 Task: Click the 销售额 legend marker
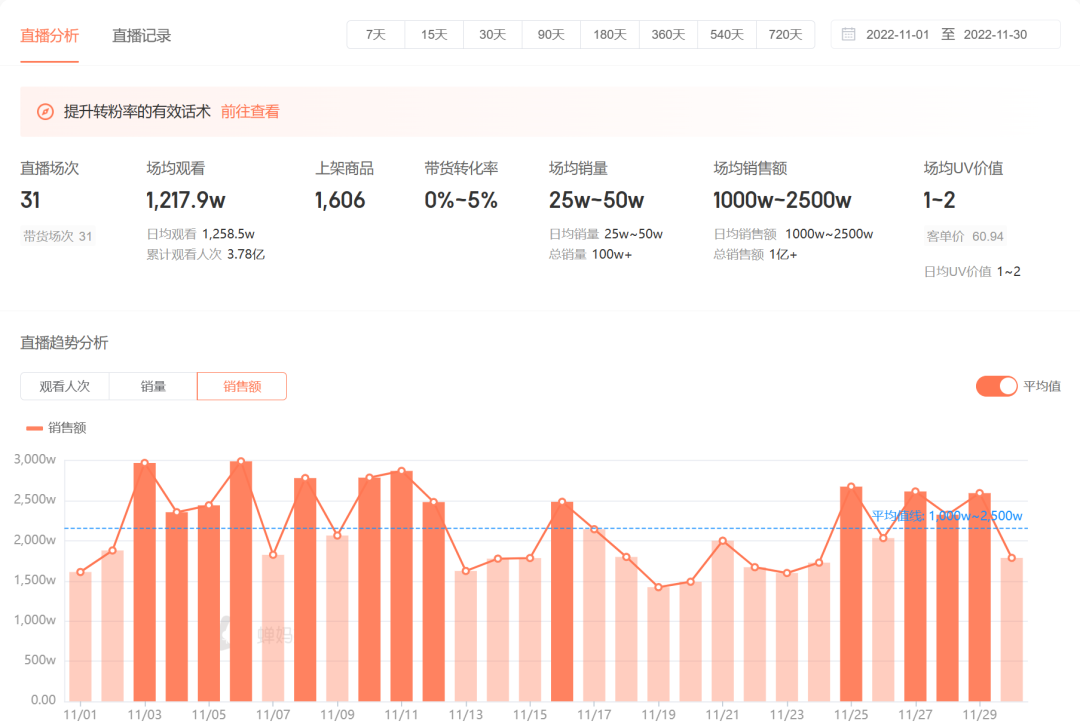(x=35, y=428)
